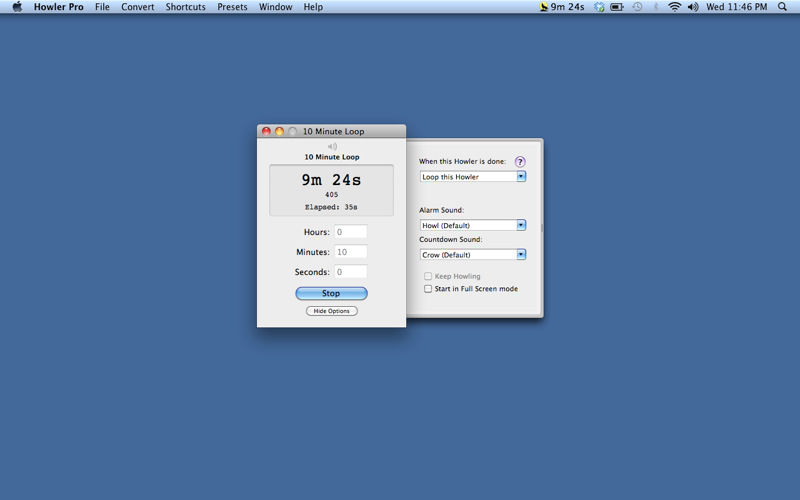
Task: Stop the running timer
Action: coord(331,293)
